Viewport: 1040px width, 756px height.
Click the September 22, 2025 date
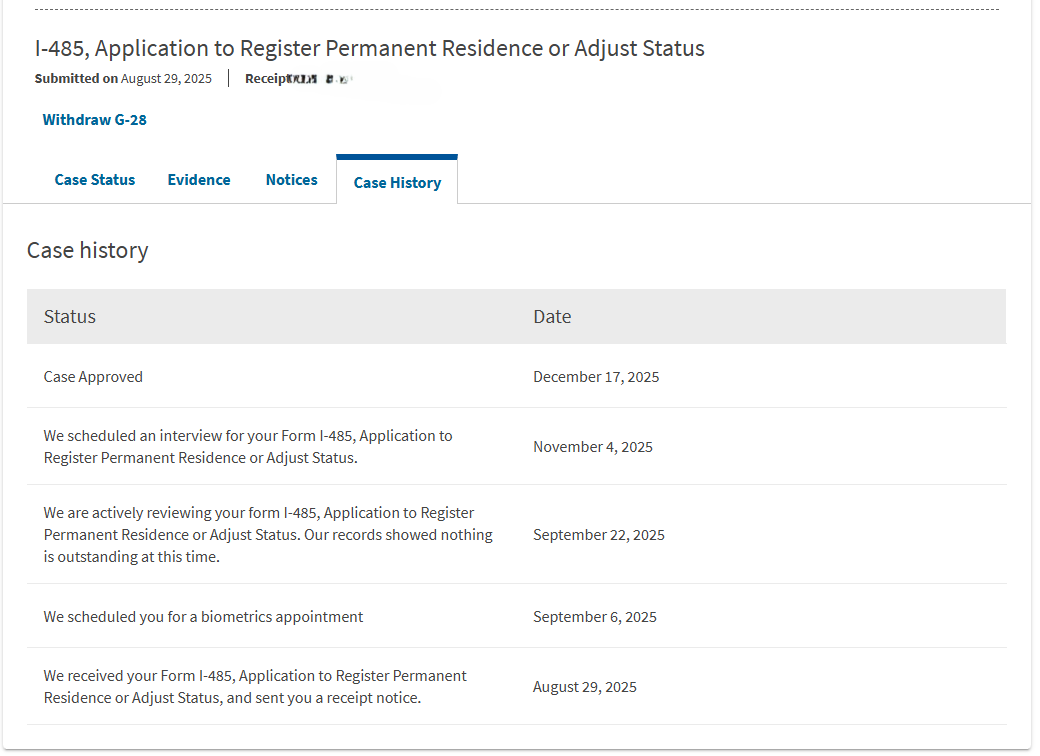coord(599,535)
